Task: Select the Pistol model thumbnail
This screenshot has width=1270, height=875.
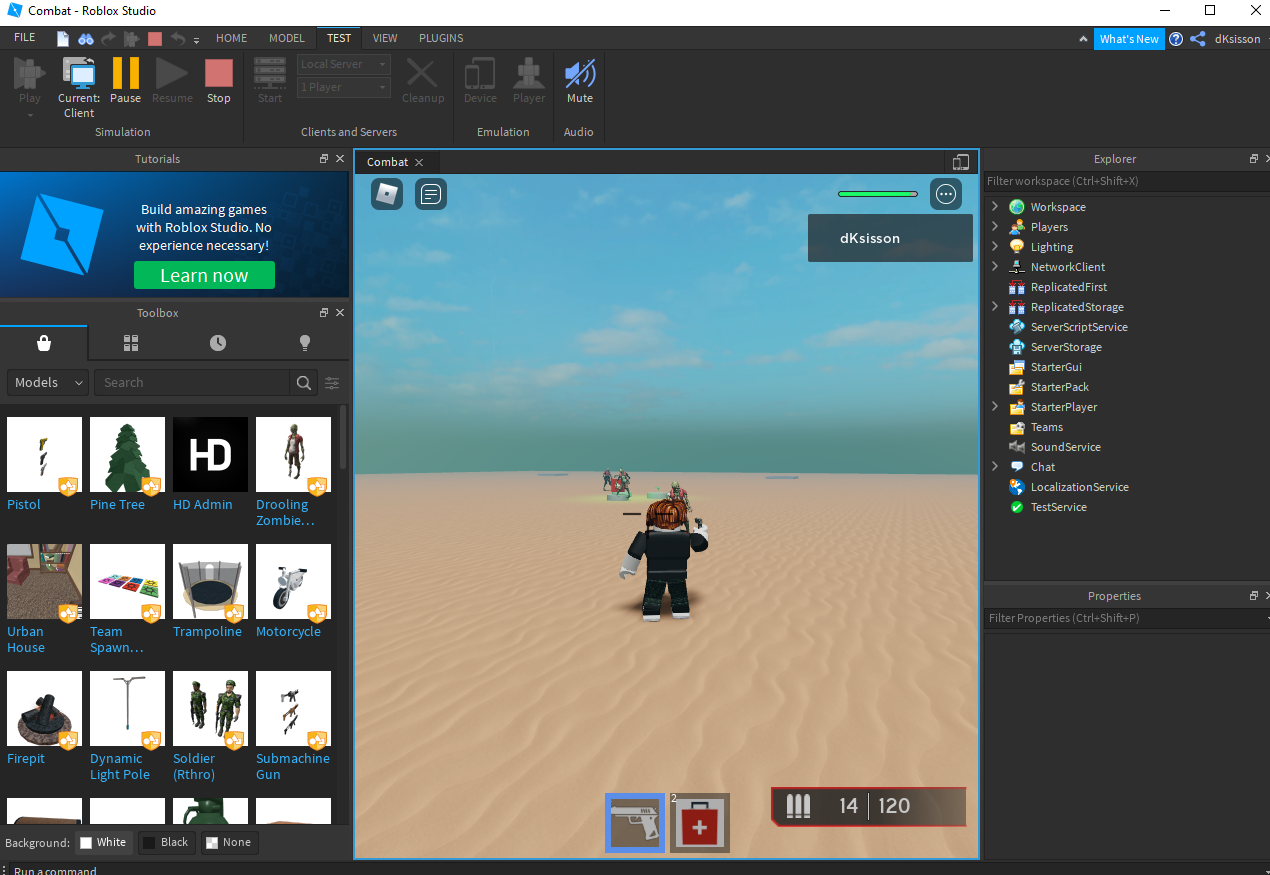Action: coord(44,455)
